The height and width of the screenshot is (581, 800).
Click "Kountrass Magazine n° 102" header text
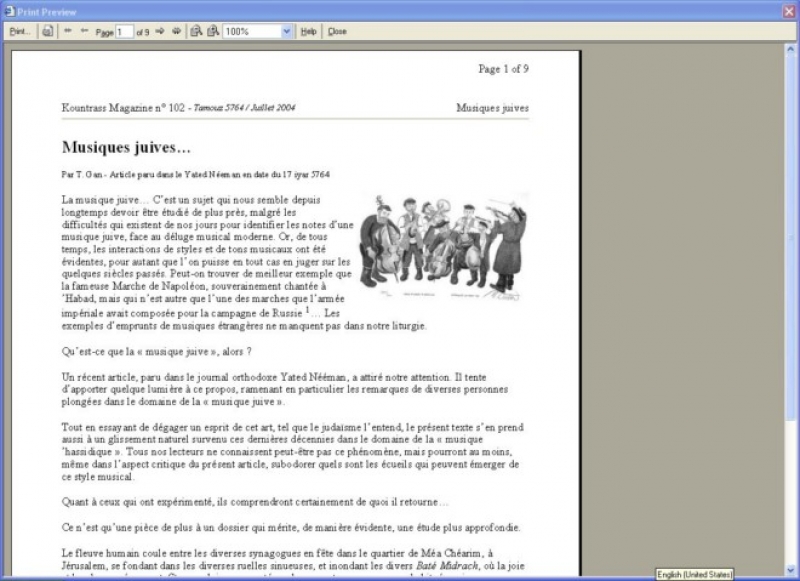click(x=123, y=108)
